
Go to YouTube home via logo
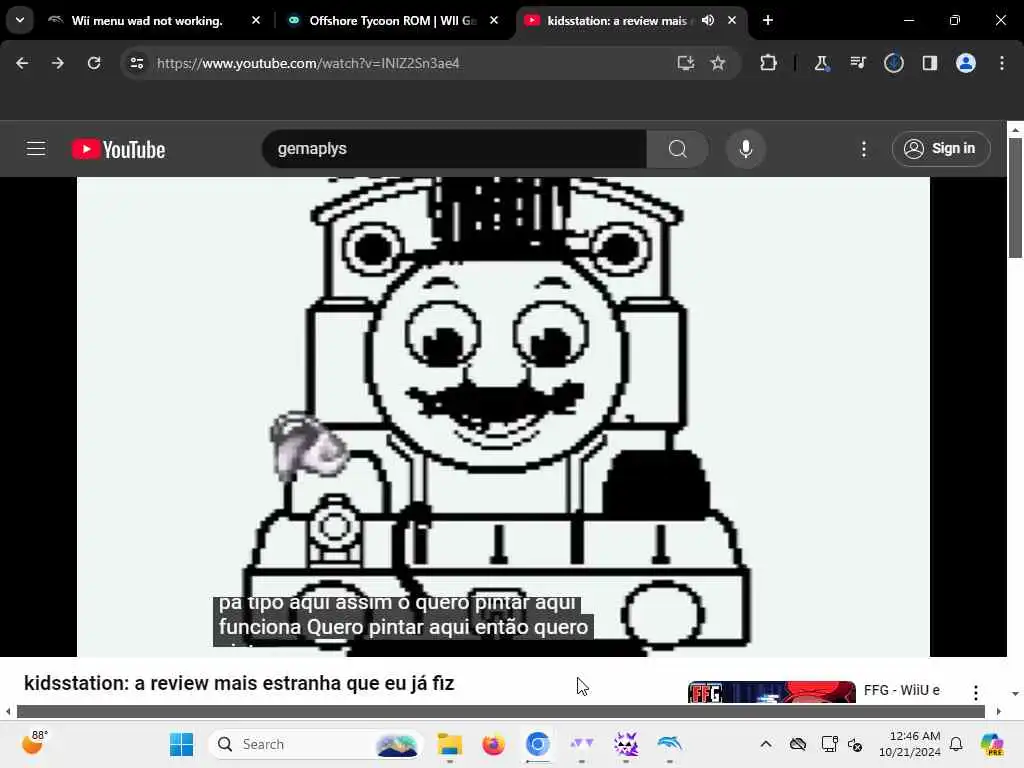[118, 150]
